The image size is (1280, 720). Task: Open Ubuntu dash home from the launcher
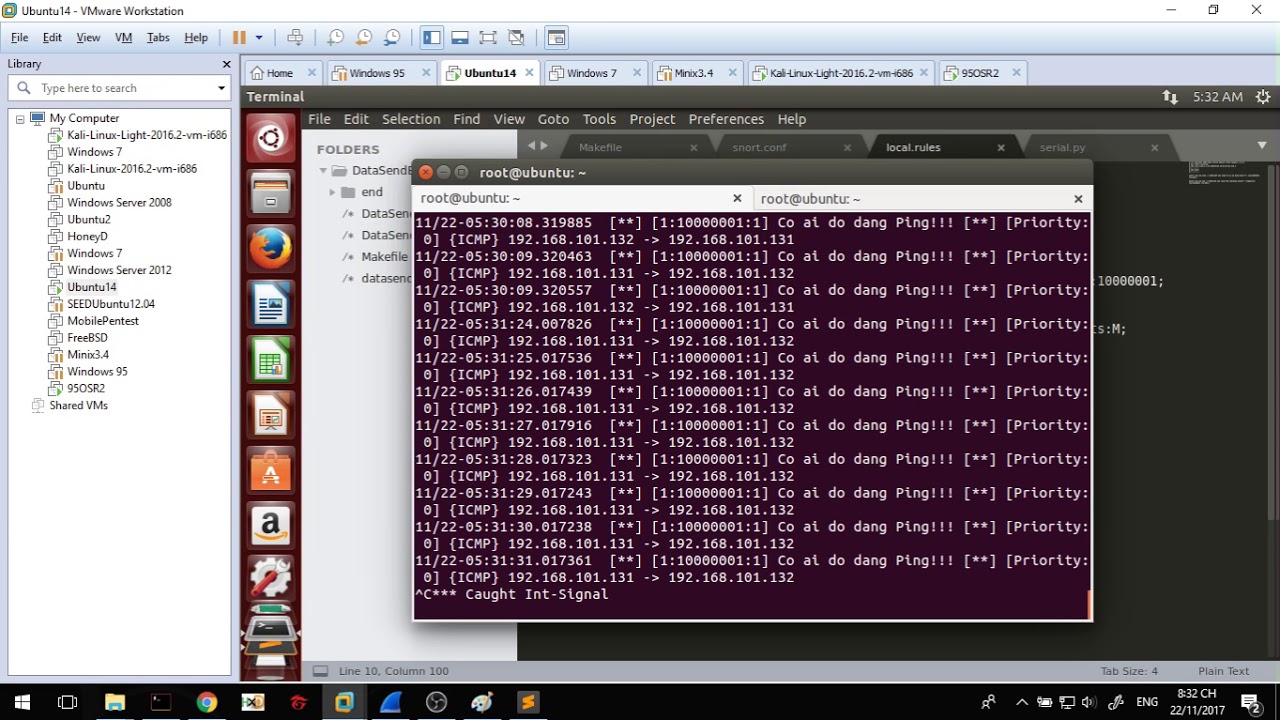pos(270,138)
